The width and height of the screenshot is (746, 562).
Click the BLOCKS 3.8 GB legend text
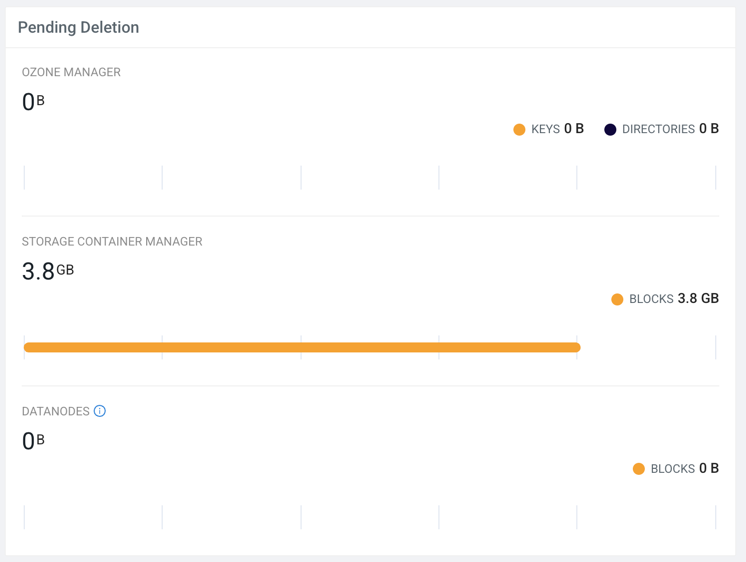tap(673, 299)
